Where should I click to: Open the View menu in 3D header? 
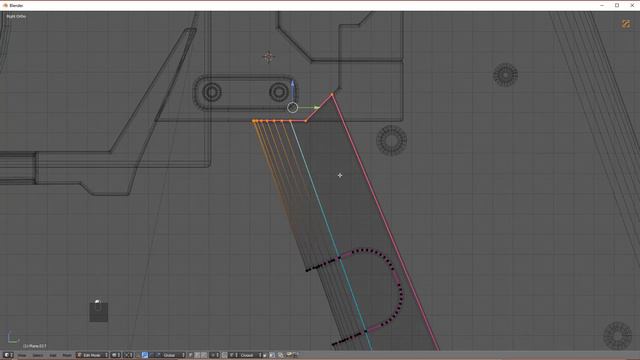pyautogui.click(x=22, y=356)
